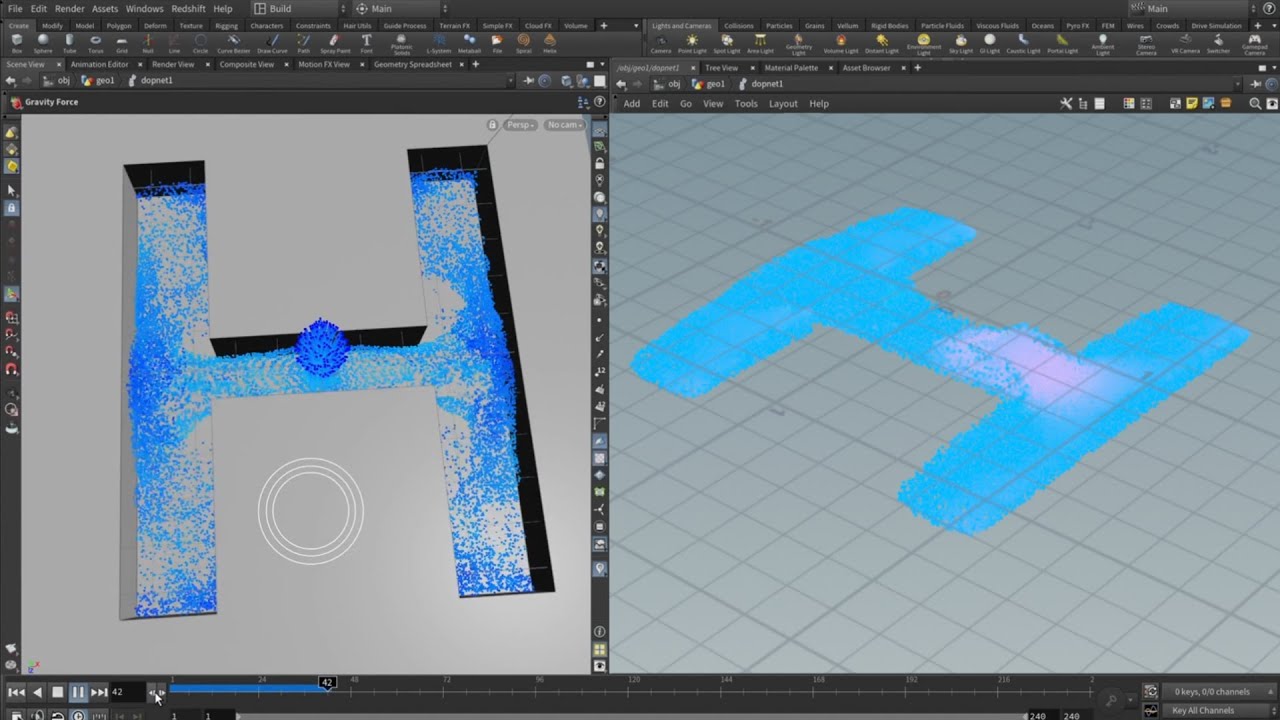The image size is (1280, 720).
Task: Select the Spray Paint shelf tool
Action: [x=335, y=43]
